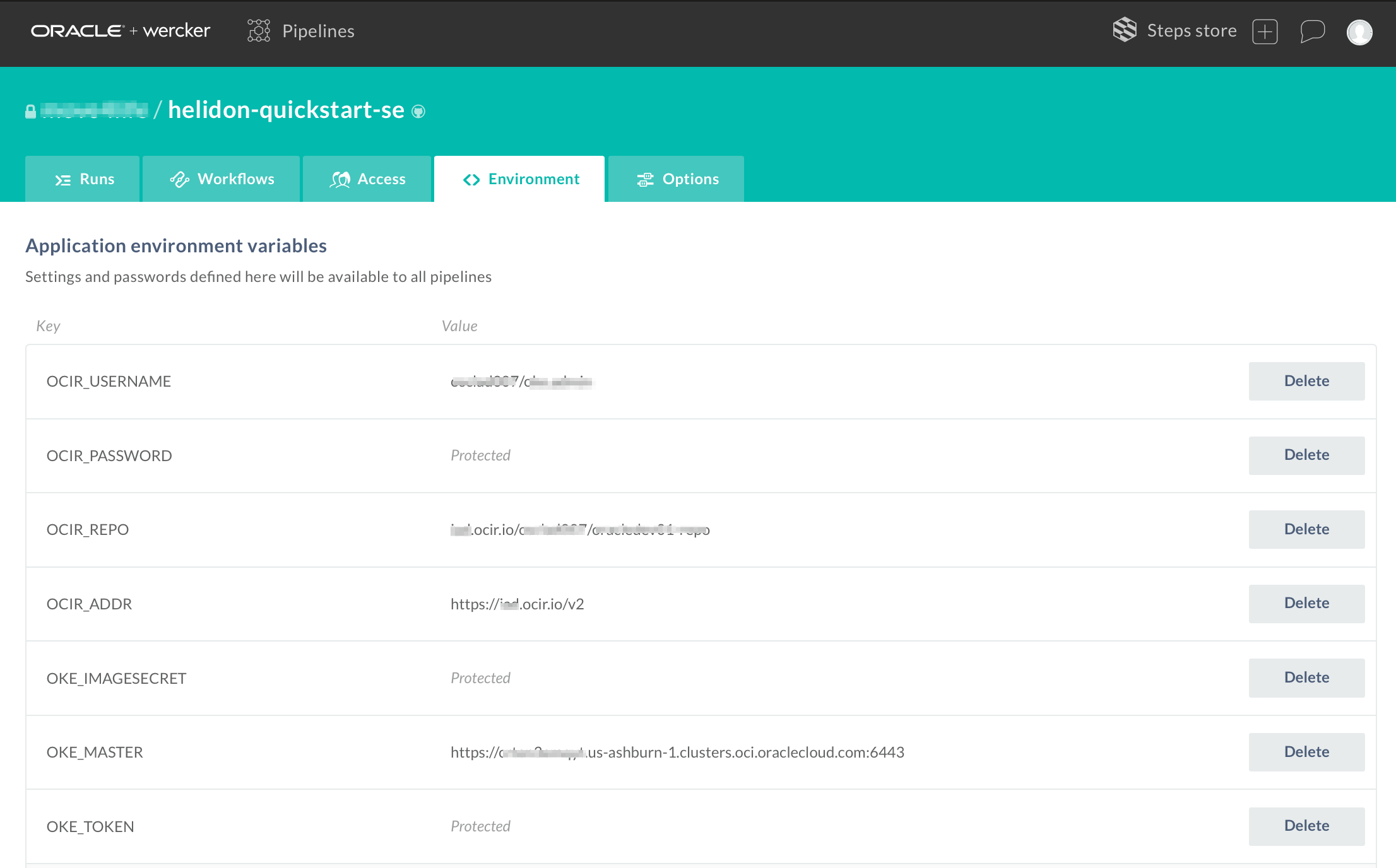Click the Steps store box icon
The height and width of the screenshot is (868, 1396).
(1124, 30)
